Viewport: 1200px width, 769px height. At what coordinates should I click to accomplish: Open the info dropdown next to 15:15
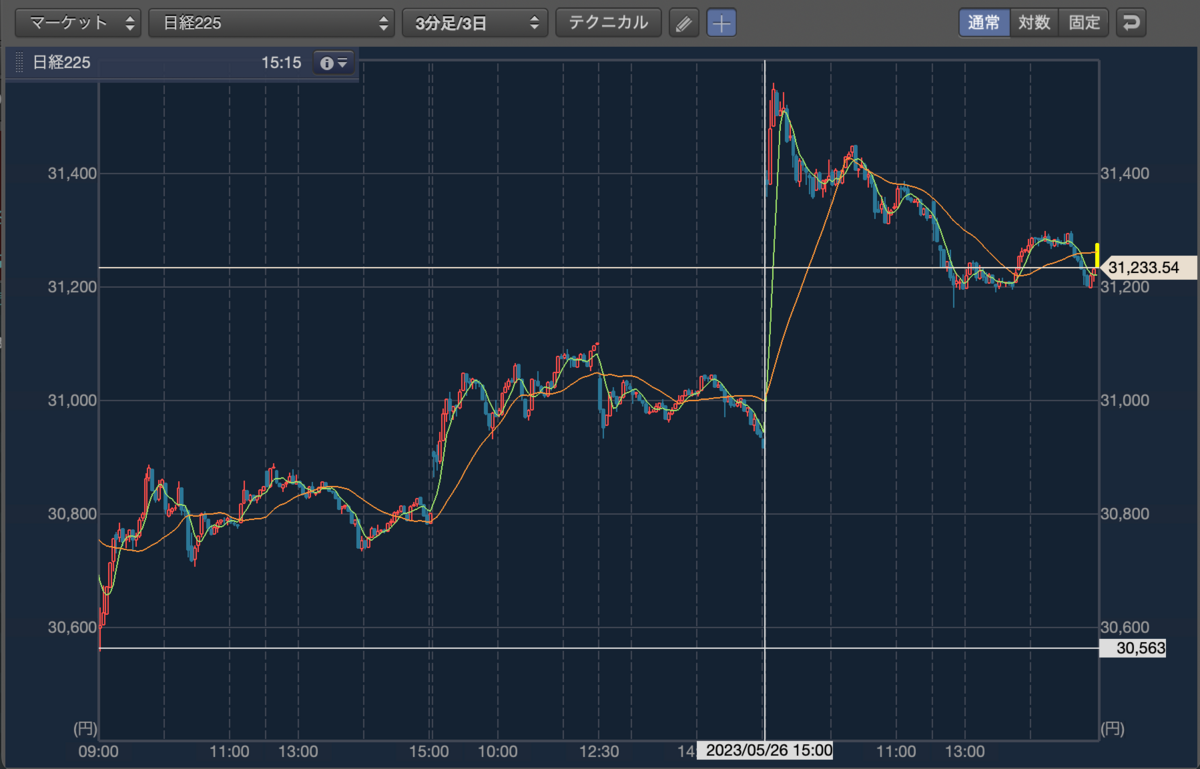[334, 63]
